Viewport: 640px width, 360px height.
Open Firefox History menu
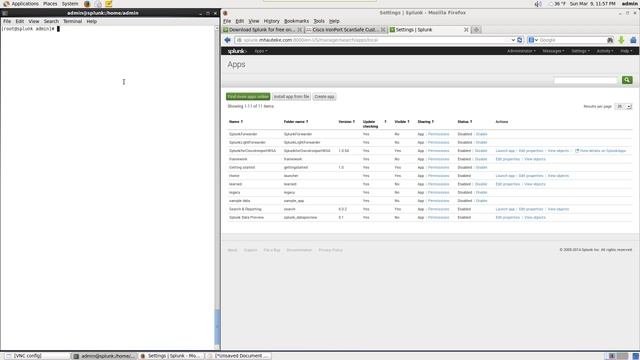pos(271,21)
